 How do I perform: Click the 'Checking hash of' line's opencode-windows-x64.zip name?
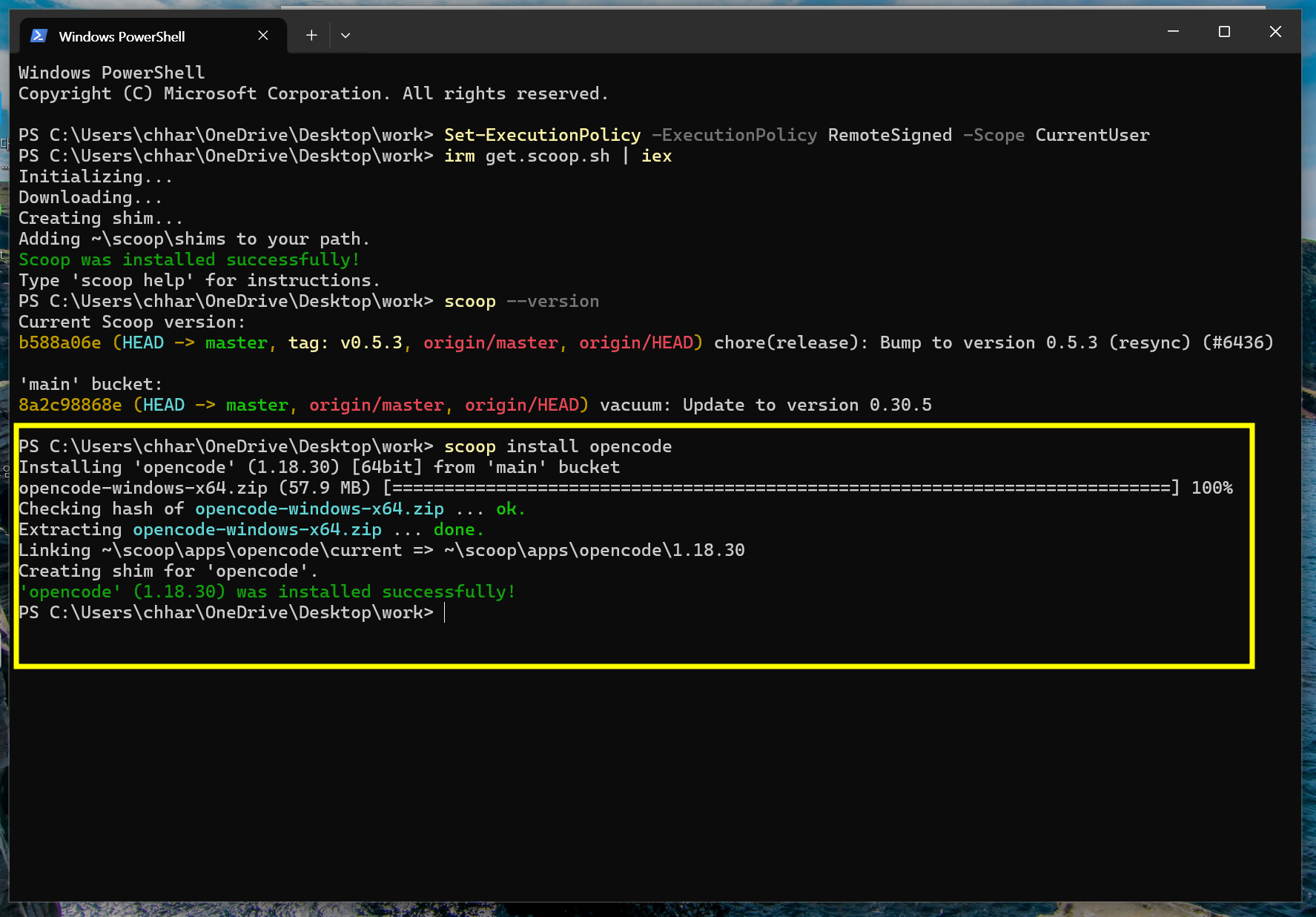(x=320, y=509)
